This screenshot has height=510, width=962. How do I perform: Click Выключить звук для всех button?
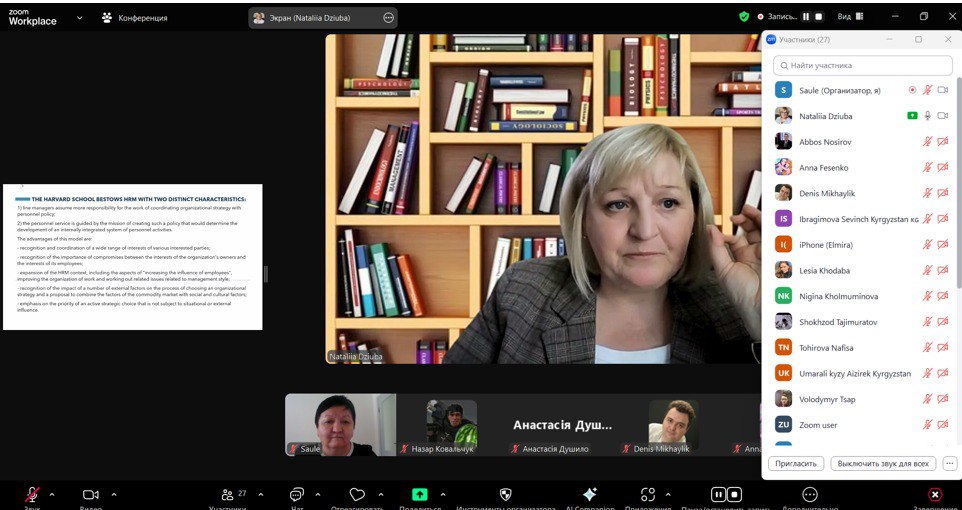pos(883,463)
